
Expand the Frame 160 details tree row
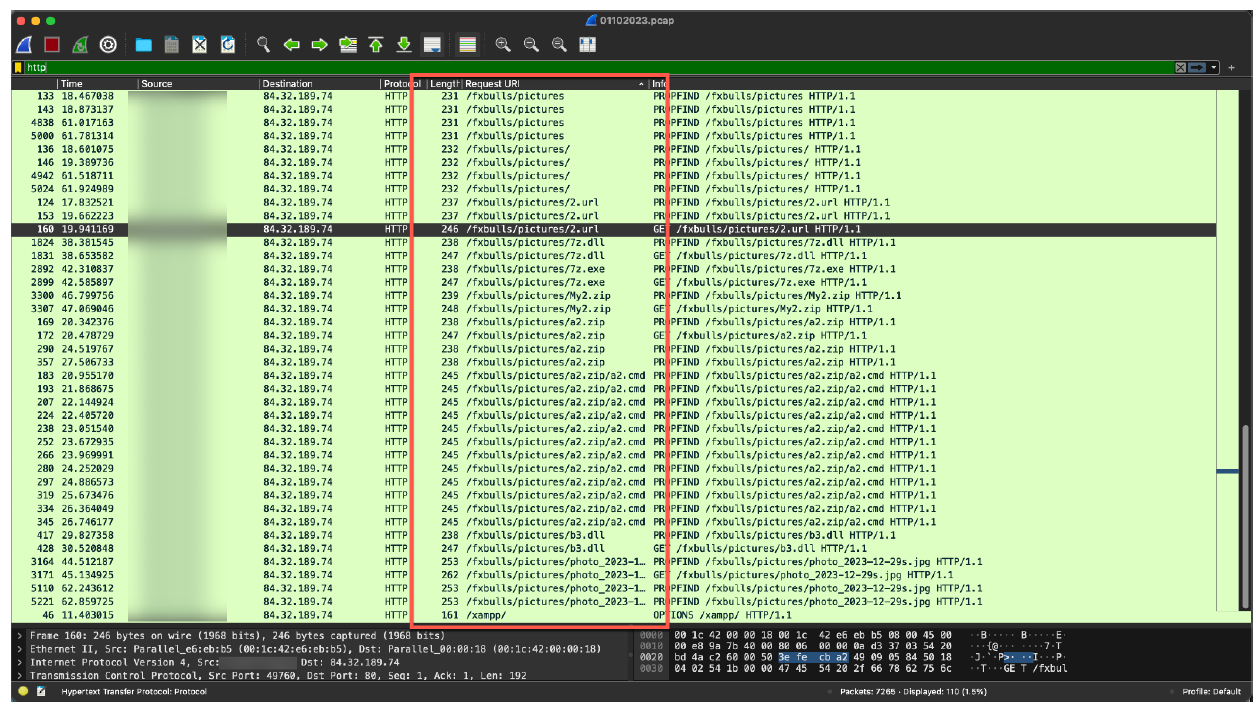click(21, 636)
